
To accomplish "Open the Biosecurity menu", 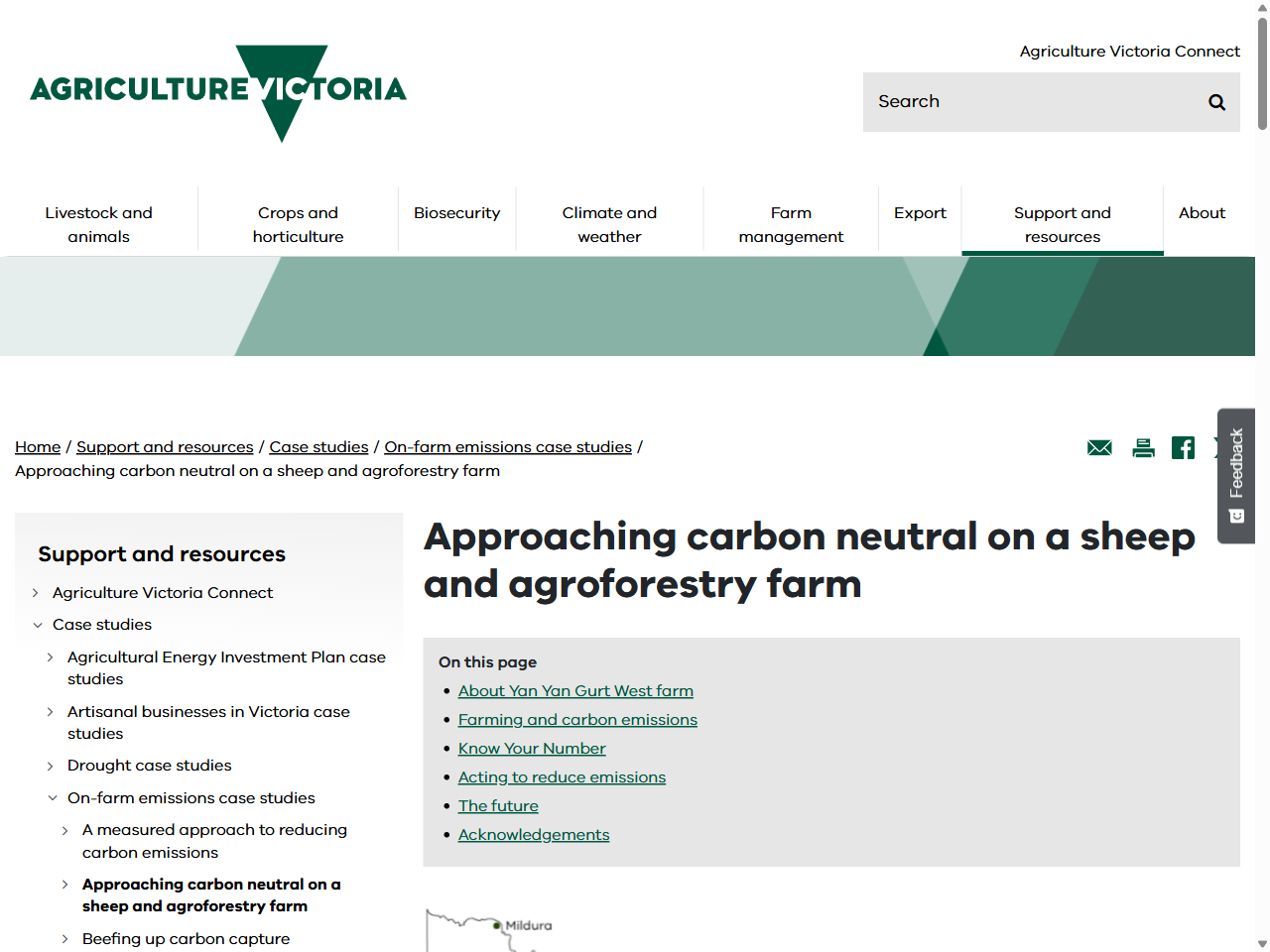I will [456, 212].
